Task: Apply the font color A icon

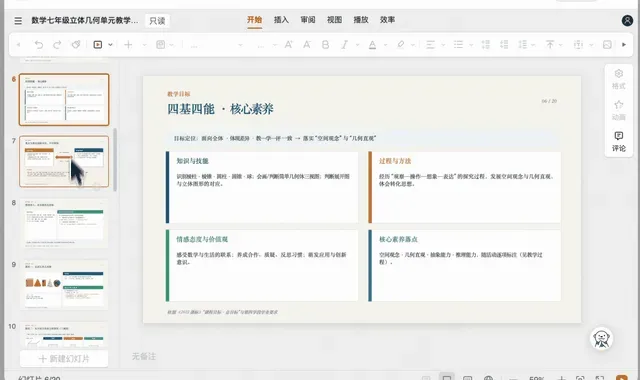Action: [x=372, y=44]
